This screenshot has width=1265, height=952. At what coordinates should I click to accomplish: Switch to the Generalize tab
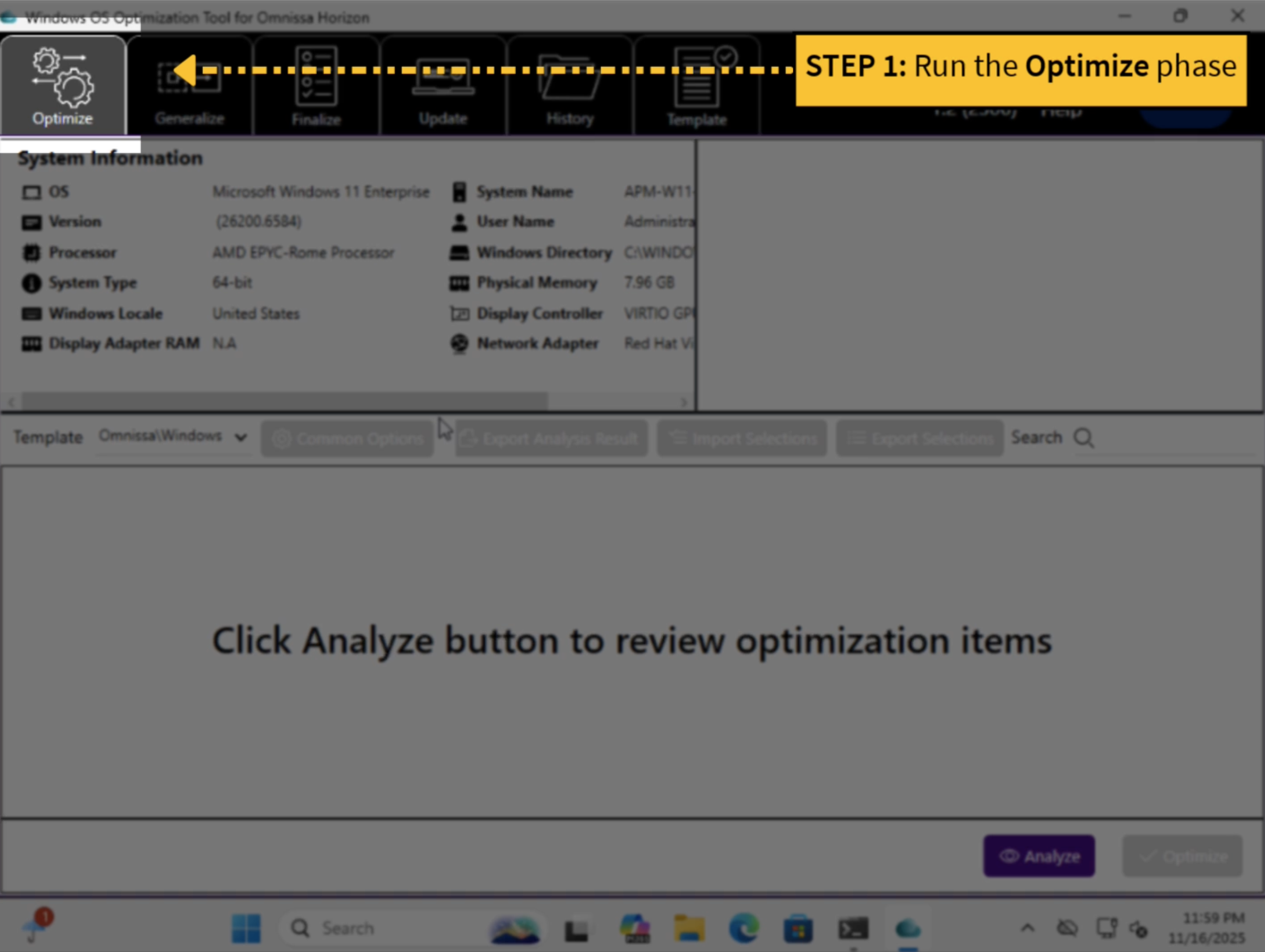[x=189, y=86]
